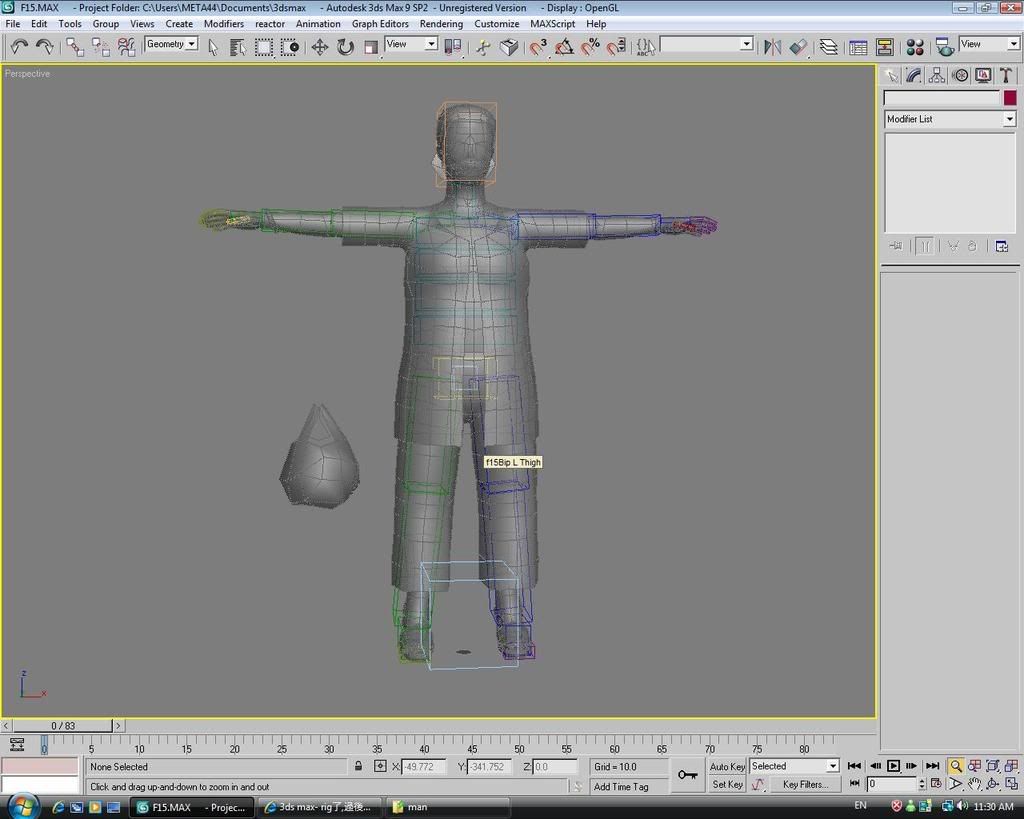Open the Modifiers menu
Image resolution: width=1024 pixels, height=819 pixels.
point(223,23)
